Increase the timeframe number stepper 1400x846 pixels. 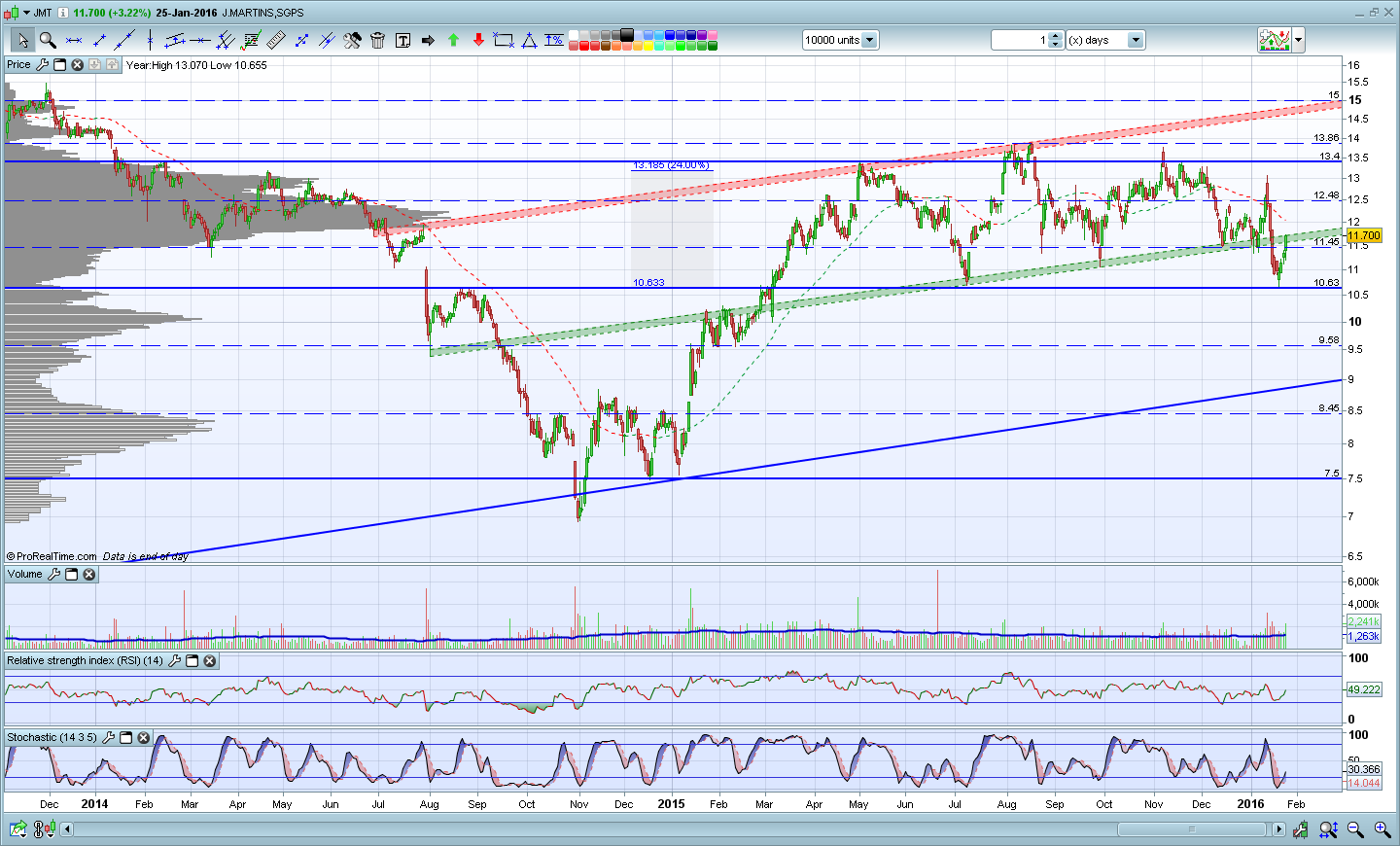click(1057, 36)
